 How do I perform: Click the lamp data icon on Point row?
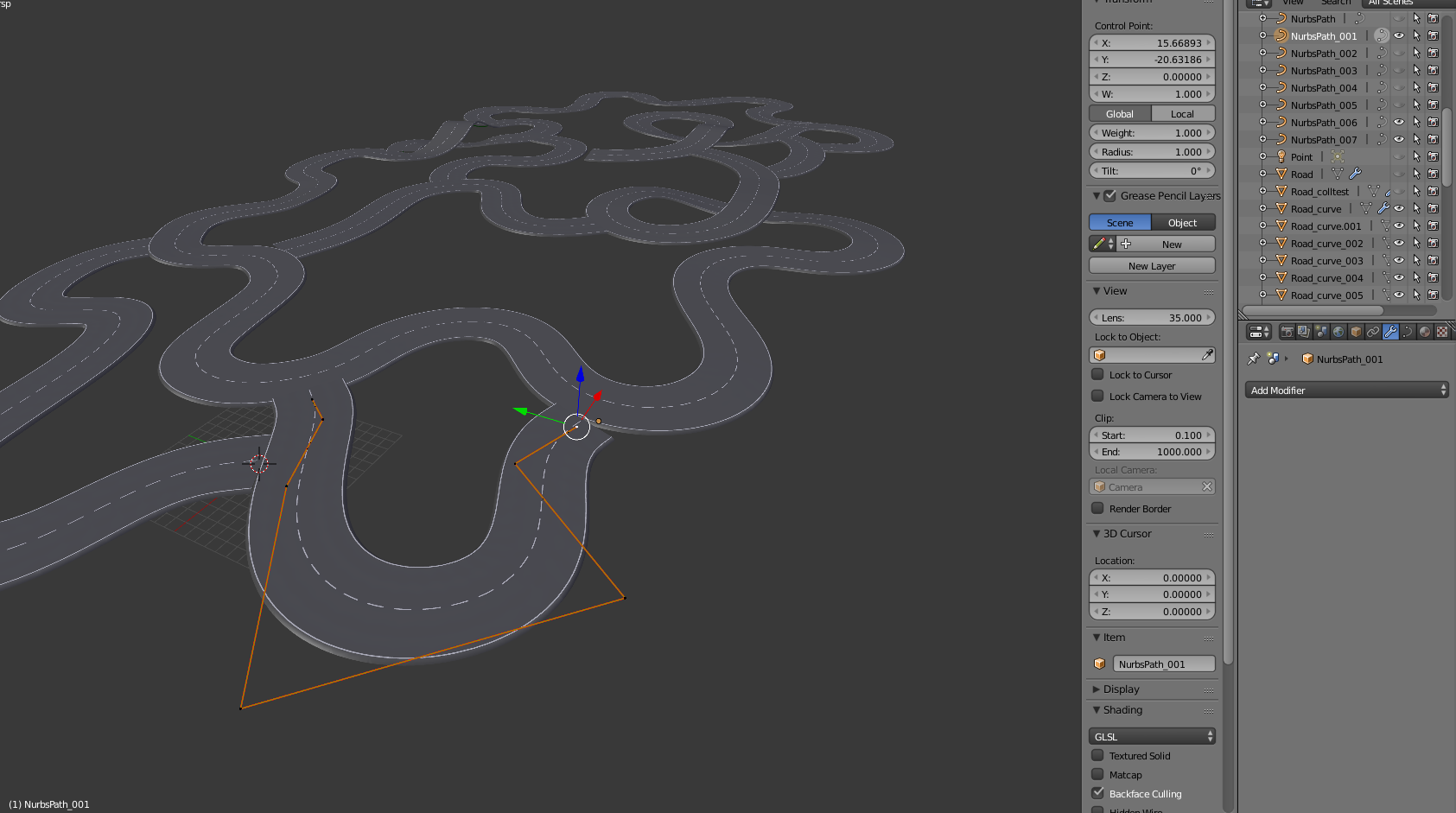pyautogui.click(x=1338, y=156)
